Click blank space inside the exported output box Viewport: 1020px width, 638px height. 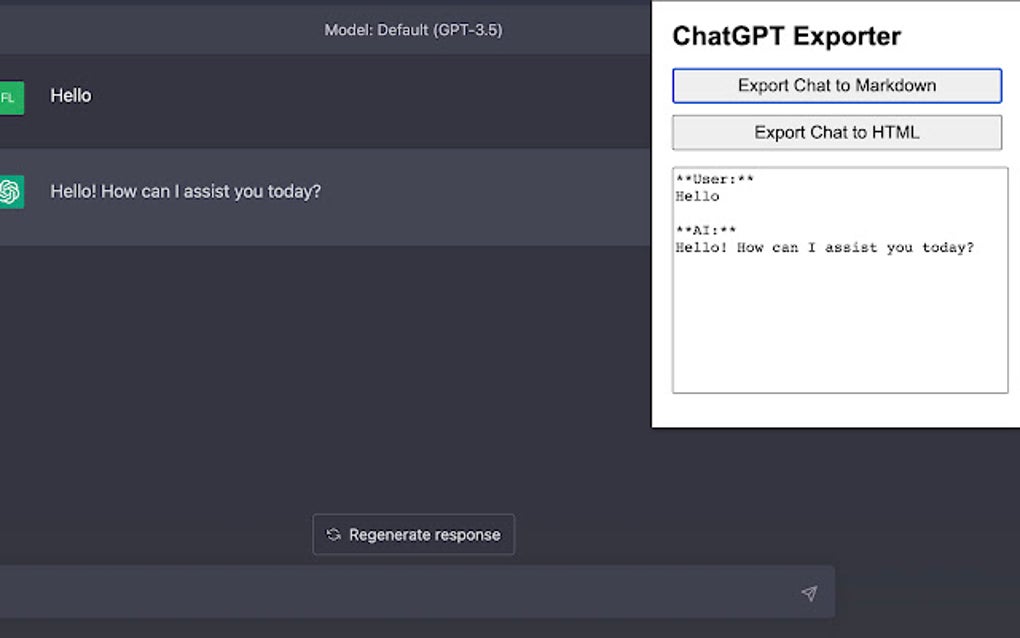point(840,330)
